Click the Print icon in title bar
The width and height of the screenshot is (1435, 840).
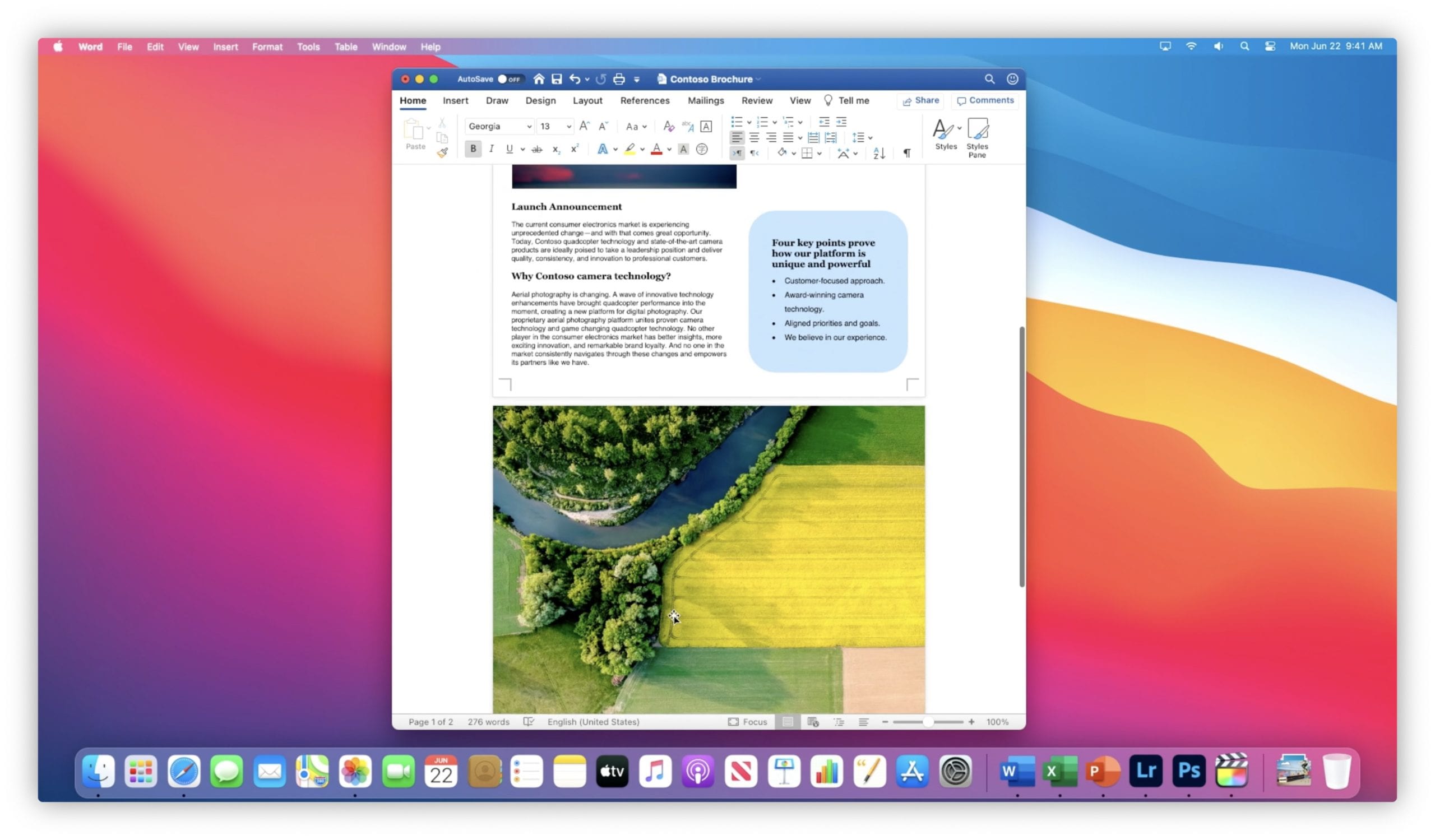coord(619,79)
